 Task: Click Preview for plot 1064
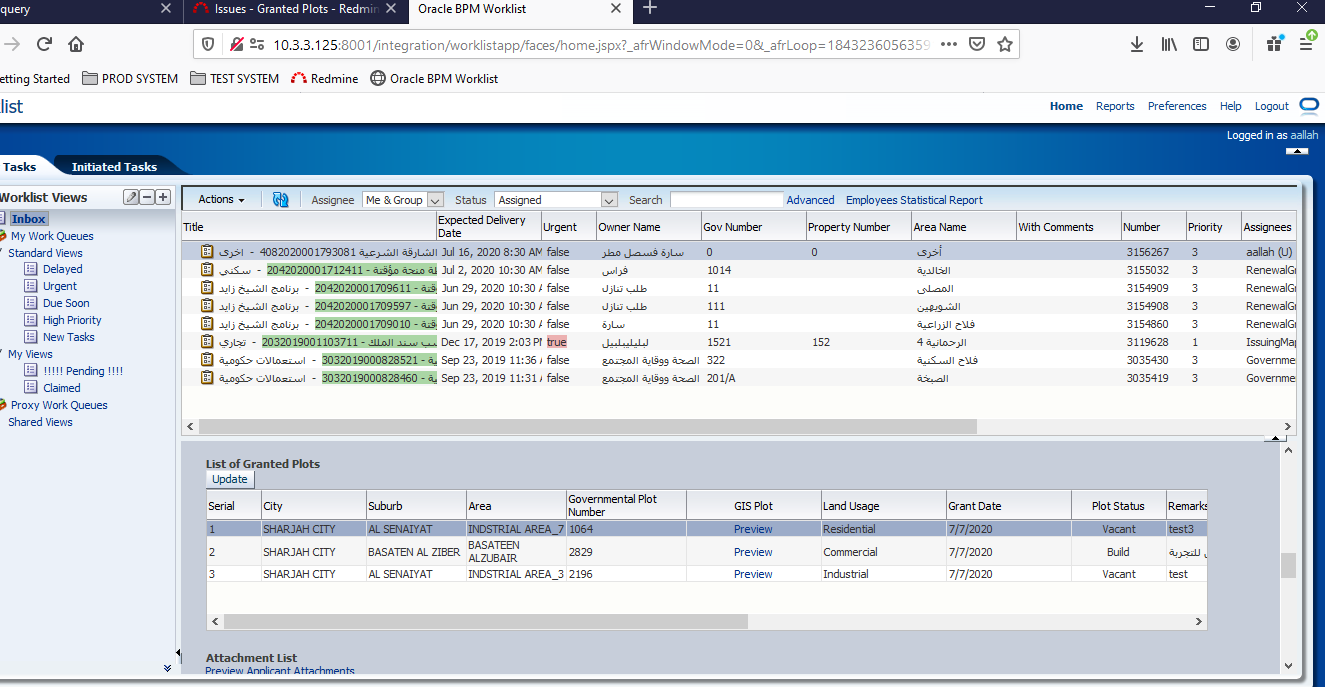[753, 529]
